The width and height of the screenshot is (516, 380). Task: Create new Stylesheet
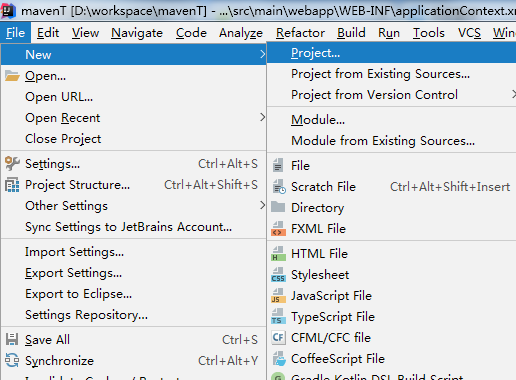coord(392,275)
